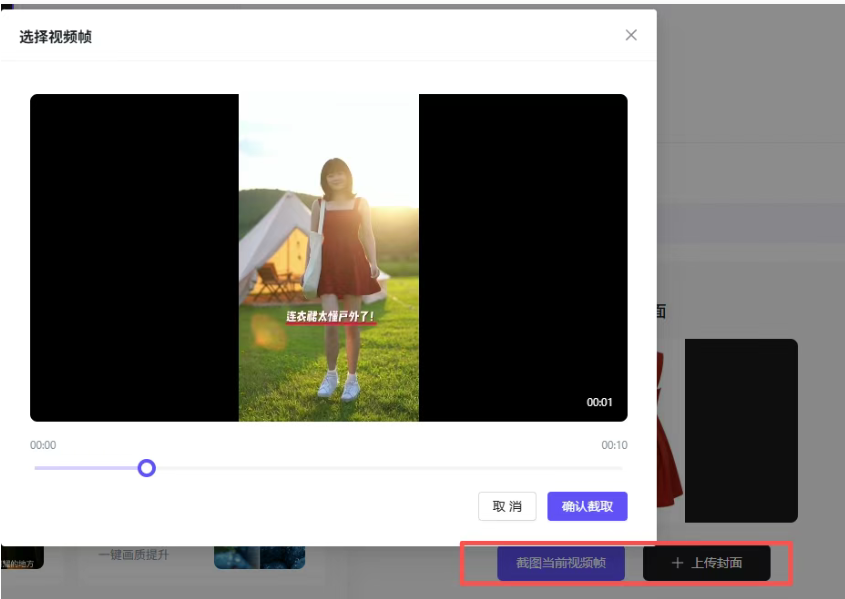Click the 截图当前视频帧 button
This screenshot has width=845, height=599.
coord(561,563)
